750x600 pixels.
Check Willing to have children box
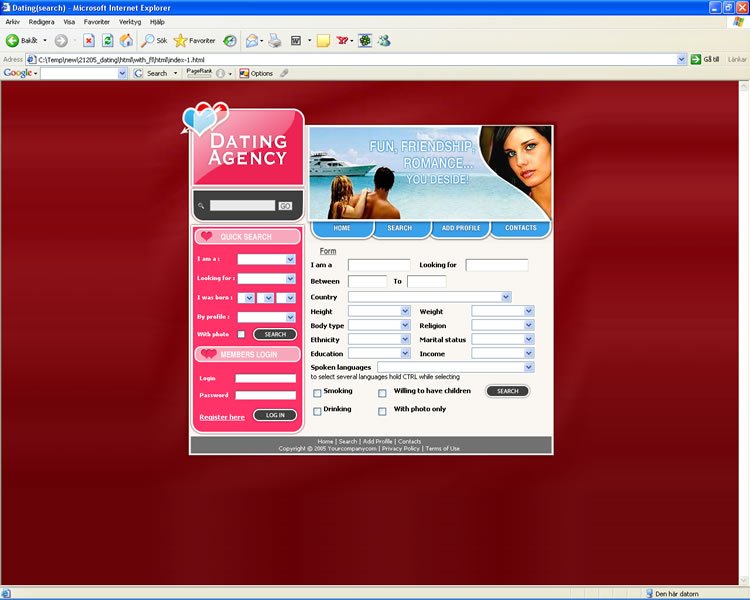pos(382,393)
